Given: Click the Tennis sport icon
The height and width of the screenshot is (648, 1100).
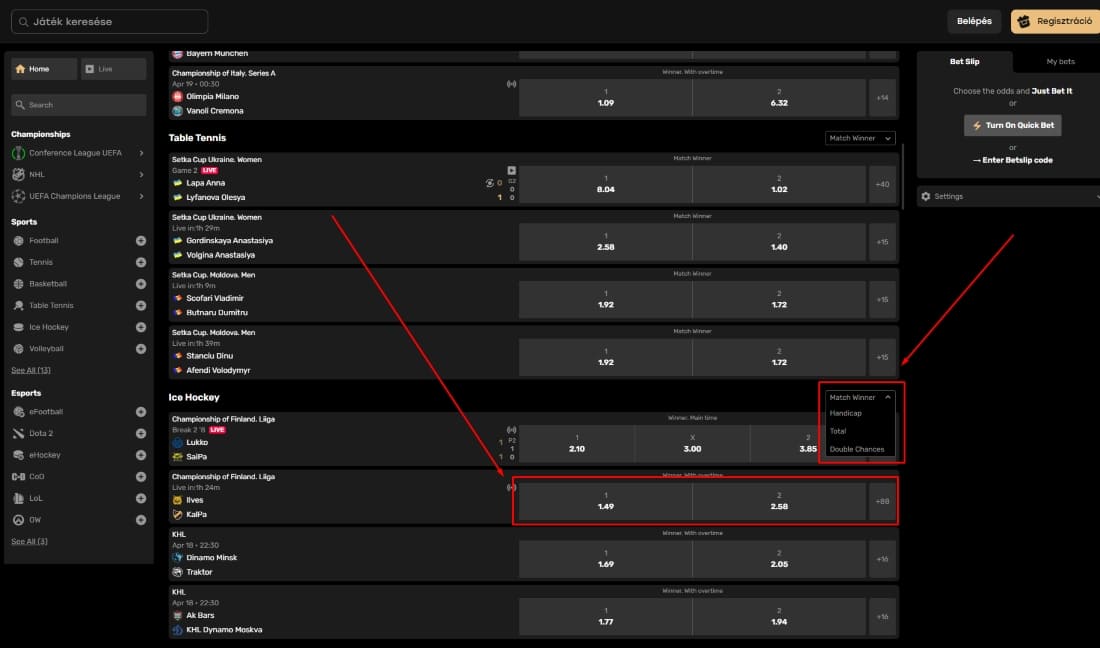Looking at the screenshot, I should click(19, 262).
